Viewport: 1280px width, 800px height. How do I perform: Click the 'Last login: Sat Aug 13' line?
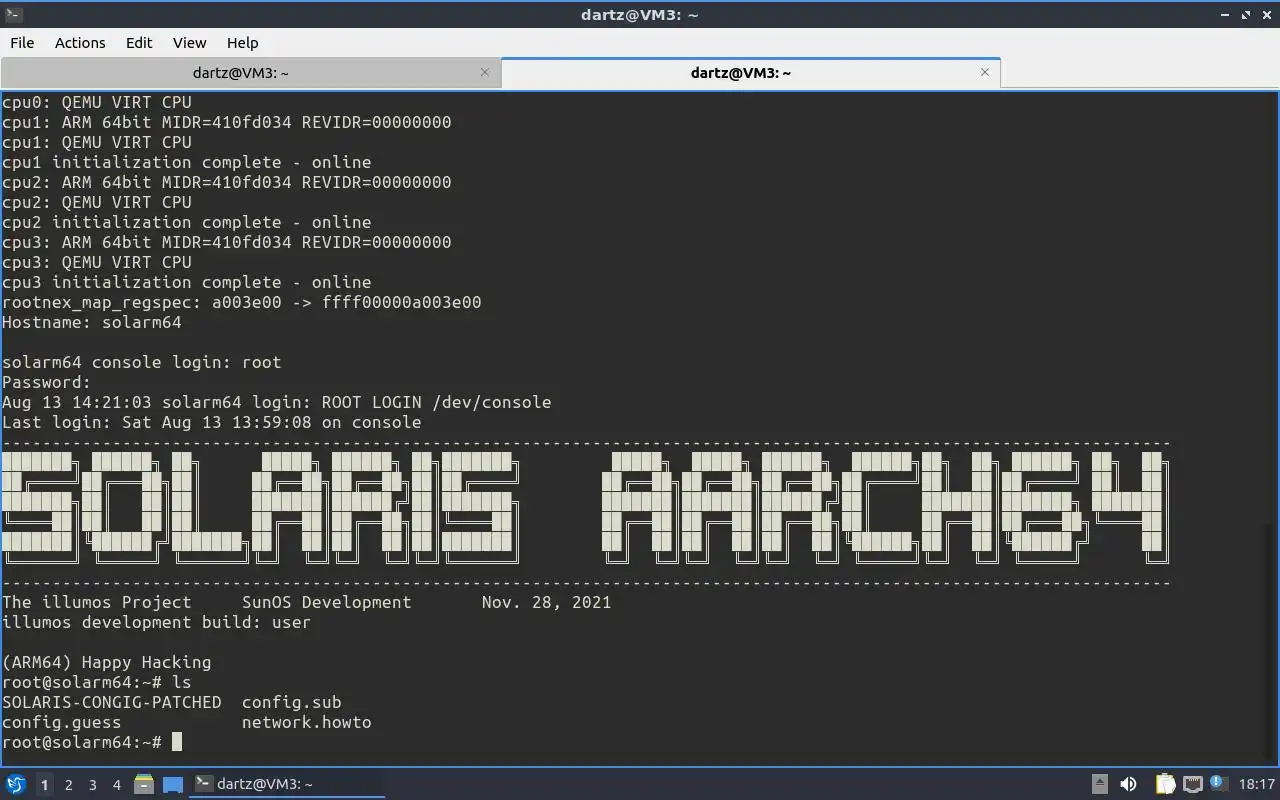pos(212,422)
